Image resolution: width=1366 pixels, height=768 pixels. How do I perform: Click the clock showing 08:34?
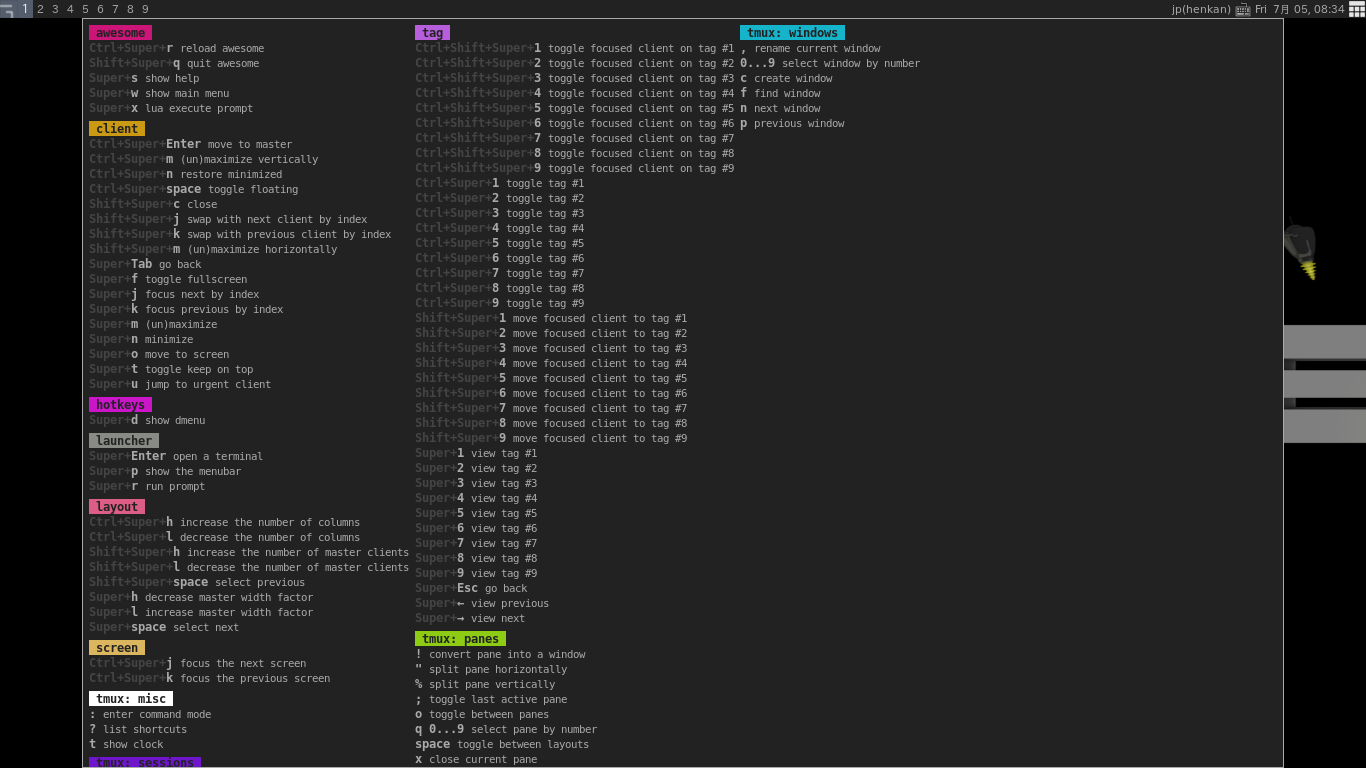(1300, 9)
